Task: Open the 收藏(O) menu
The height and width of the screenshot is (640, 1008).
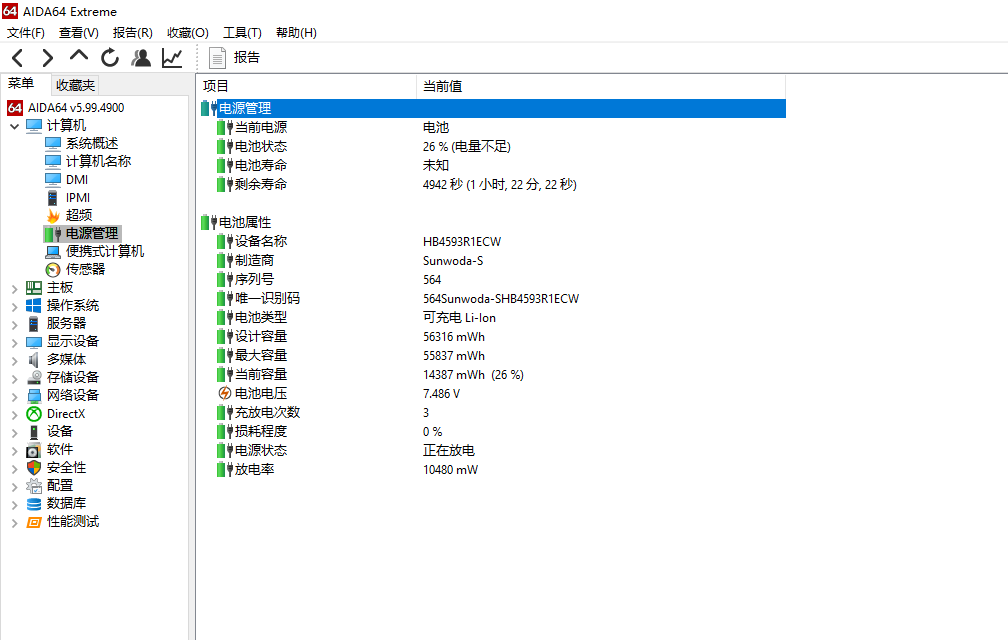Action: coord(188,33)
